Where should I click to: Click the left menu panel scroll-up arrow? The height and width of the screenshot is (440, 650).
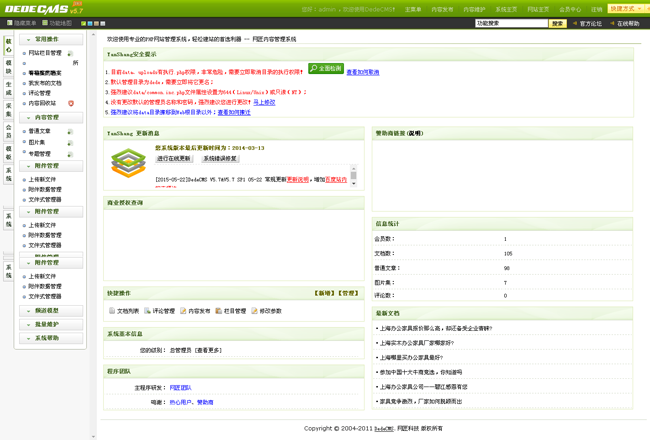pos(93,35)
